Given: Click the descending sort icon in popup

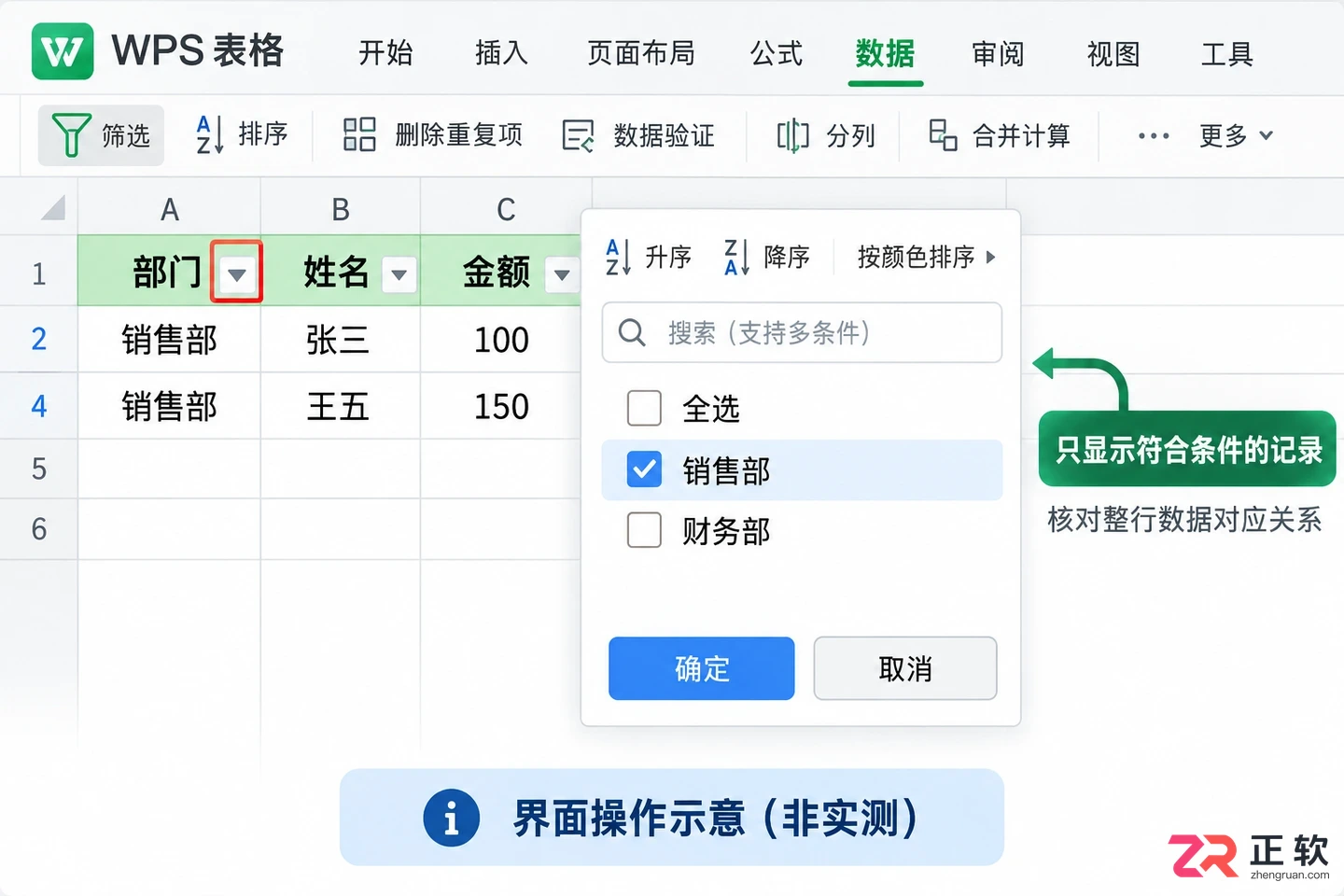Looking at the screenshot, I should [x=736, y=257].
